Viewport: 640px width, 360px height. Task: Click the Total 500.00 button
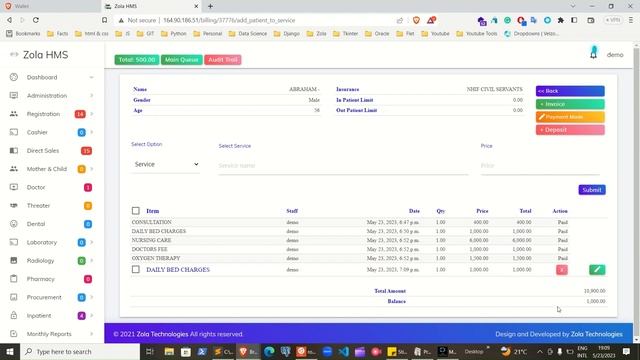[x=137, y=60]
